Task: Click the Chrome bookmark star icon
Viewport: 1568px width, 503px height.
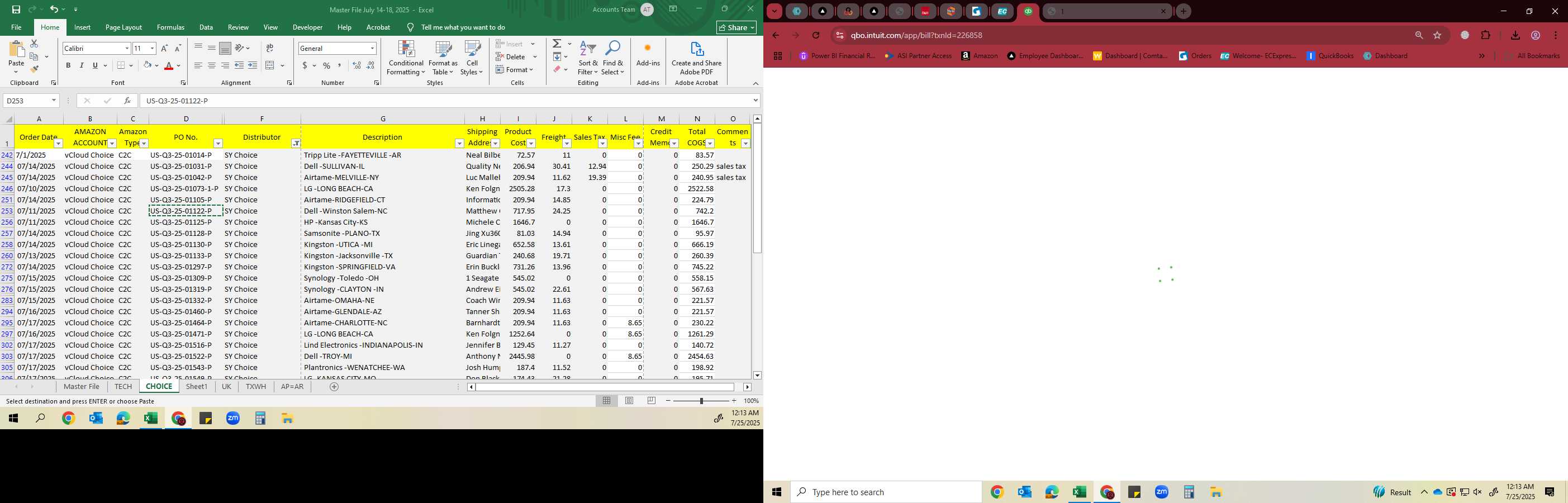Action: [x=1438, y=35]
